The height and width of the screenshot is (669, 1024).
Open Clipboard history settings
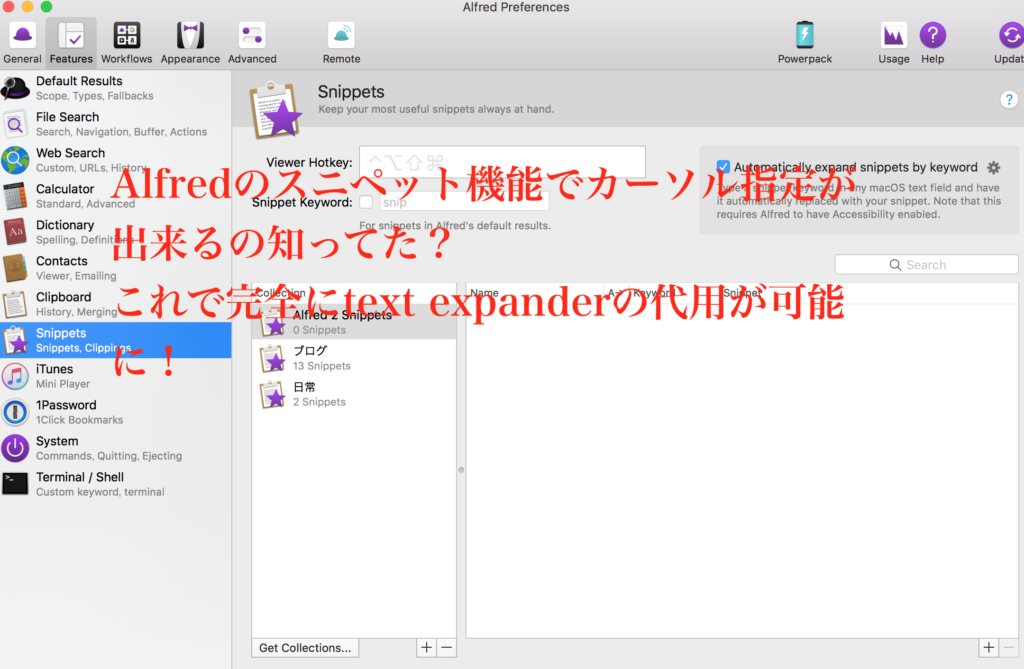pyautogui.click(x=116, y=304)
